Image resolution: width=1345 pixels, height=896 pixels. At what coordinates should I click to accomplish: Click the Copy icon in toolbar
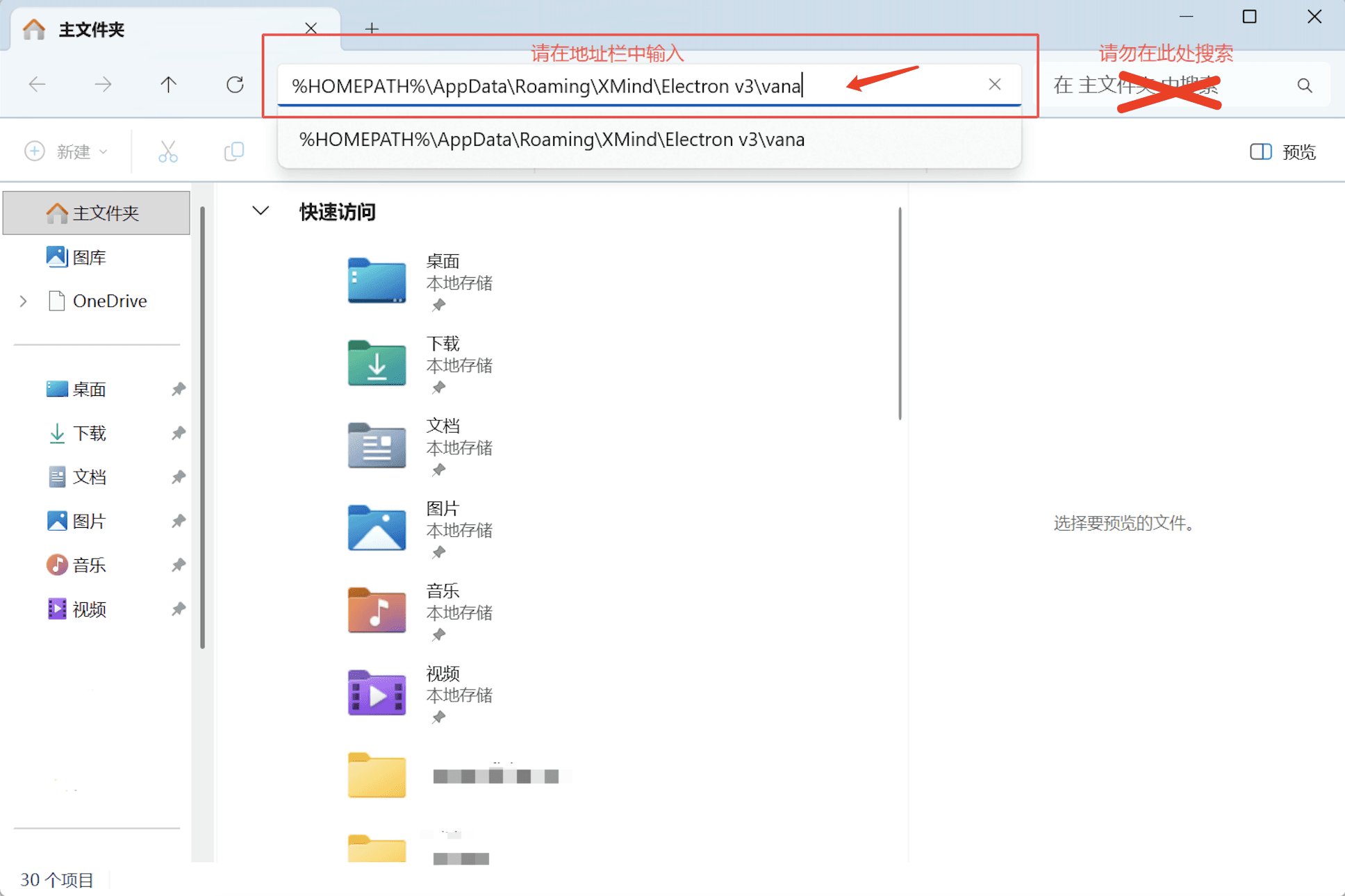[x=234, y=151]
